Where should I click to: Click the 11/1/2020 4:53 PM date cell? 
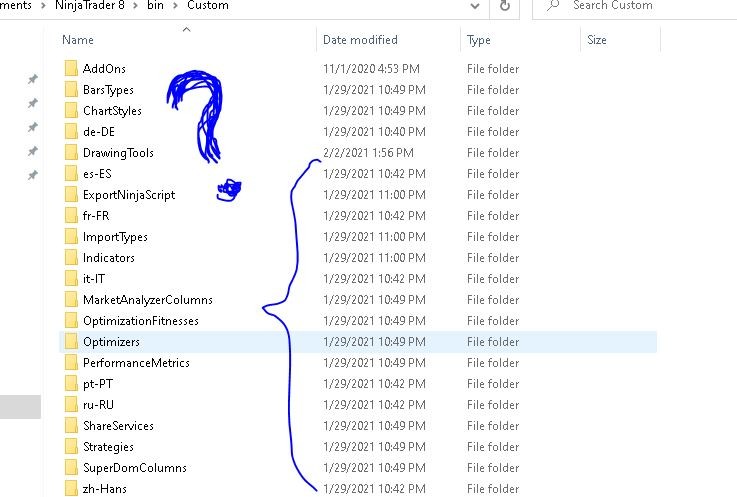pyautogui.click(x=371, y=69)
